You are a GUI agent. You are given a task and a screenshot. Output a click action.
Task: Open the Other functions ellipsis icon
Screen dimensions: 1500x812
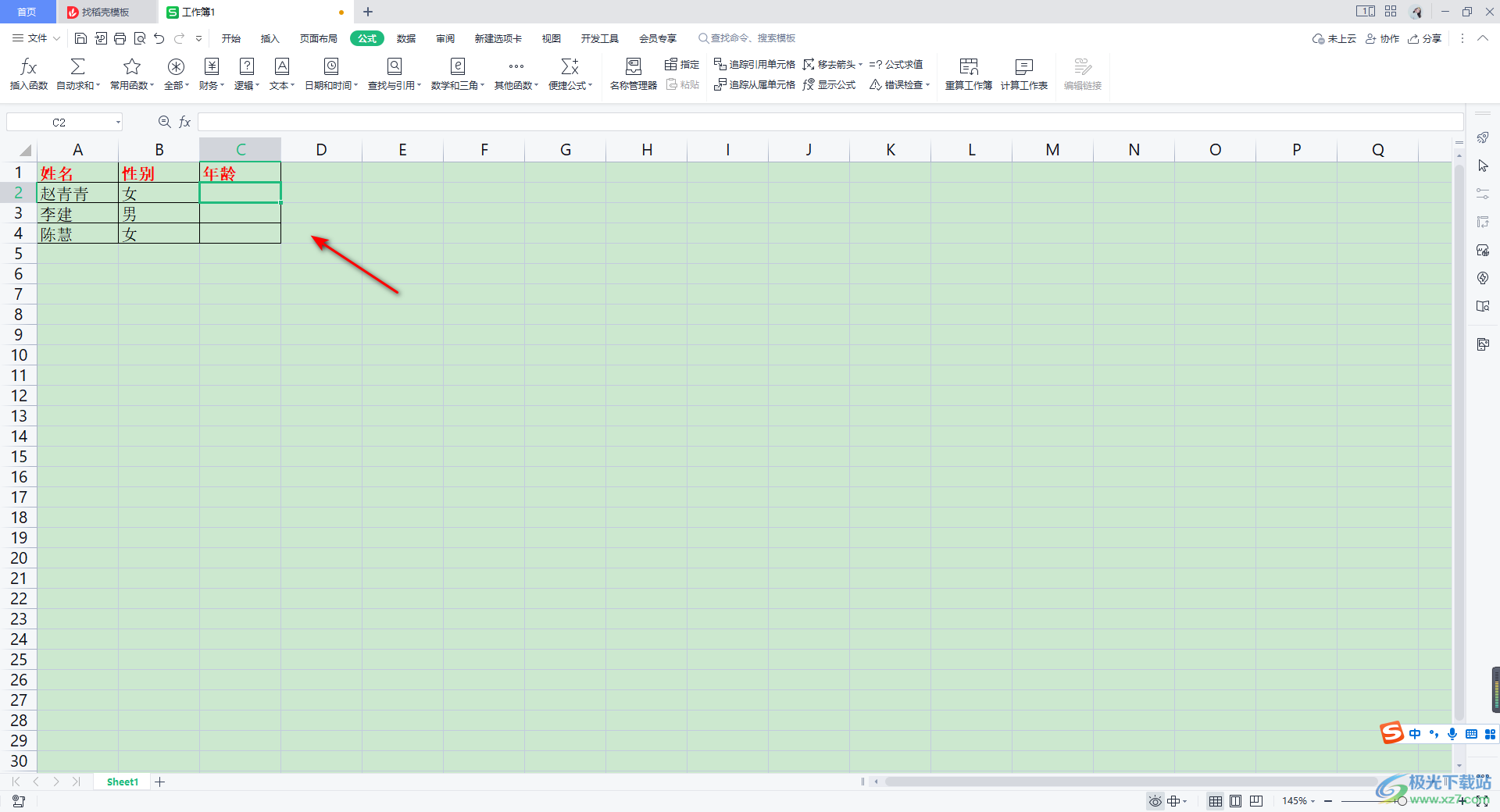516,67
